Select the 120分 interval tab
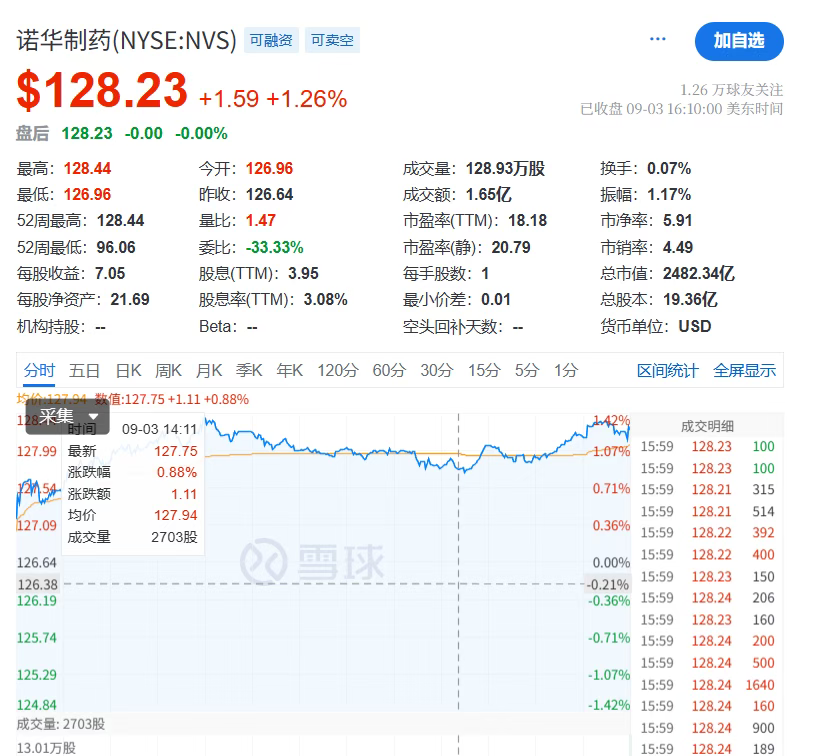 (x=337, y=370)
